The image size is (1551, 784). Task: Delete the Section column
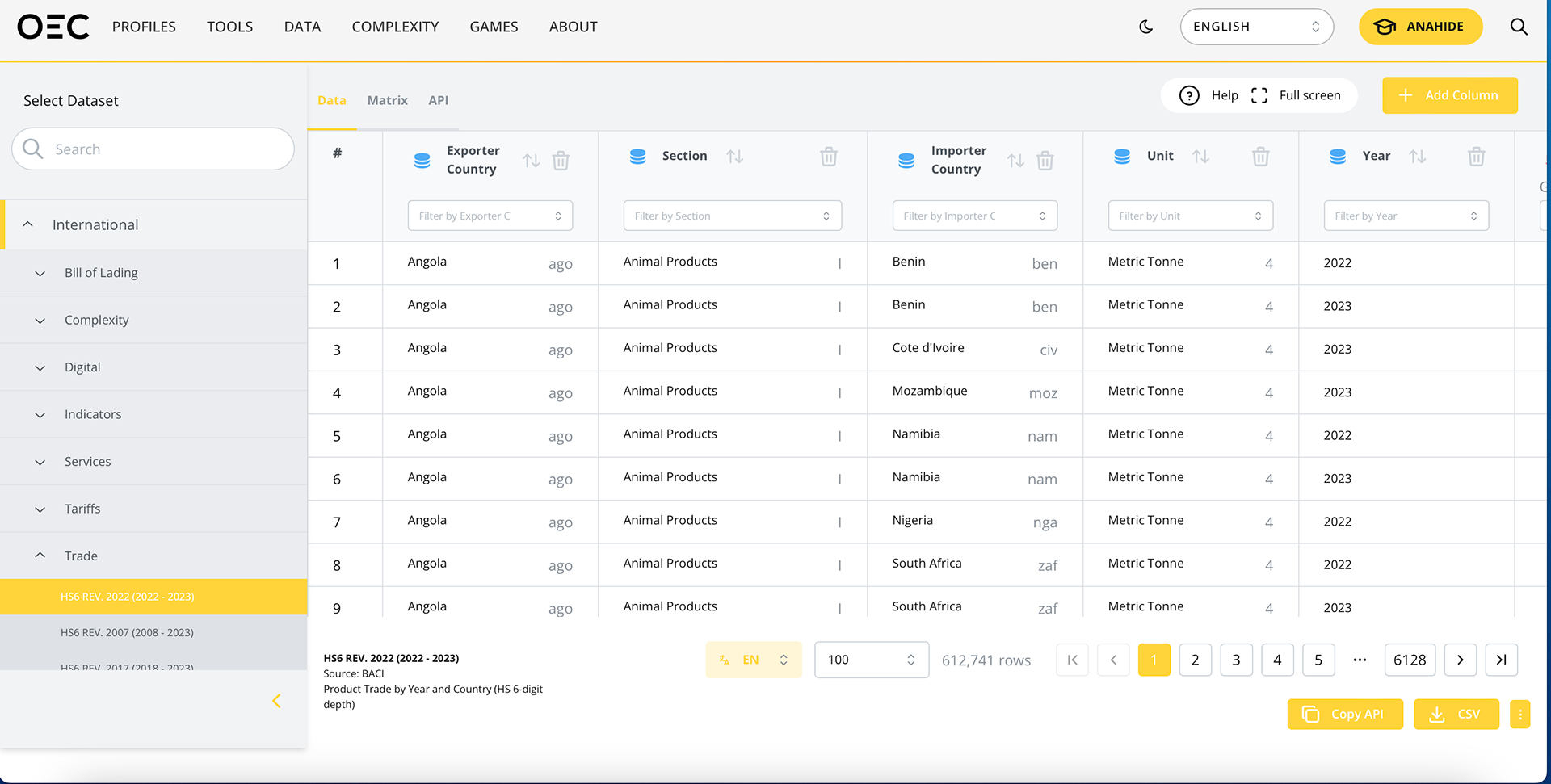point(829,157)
